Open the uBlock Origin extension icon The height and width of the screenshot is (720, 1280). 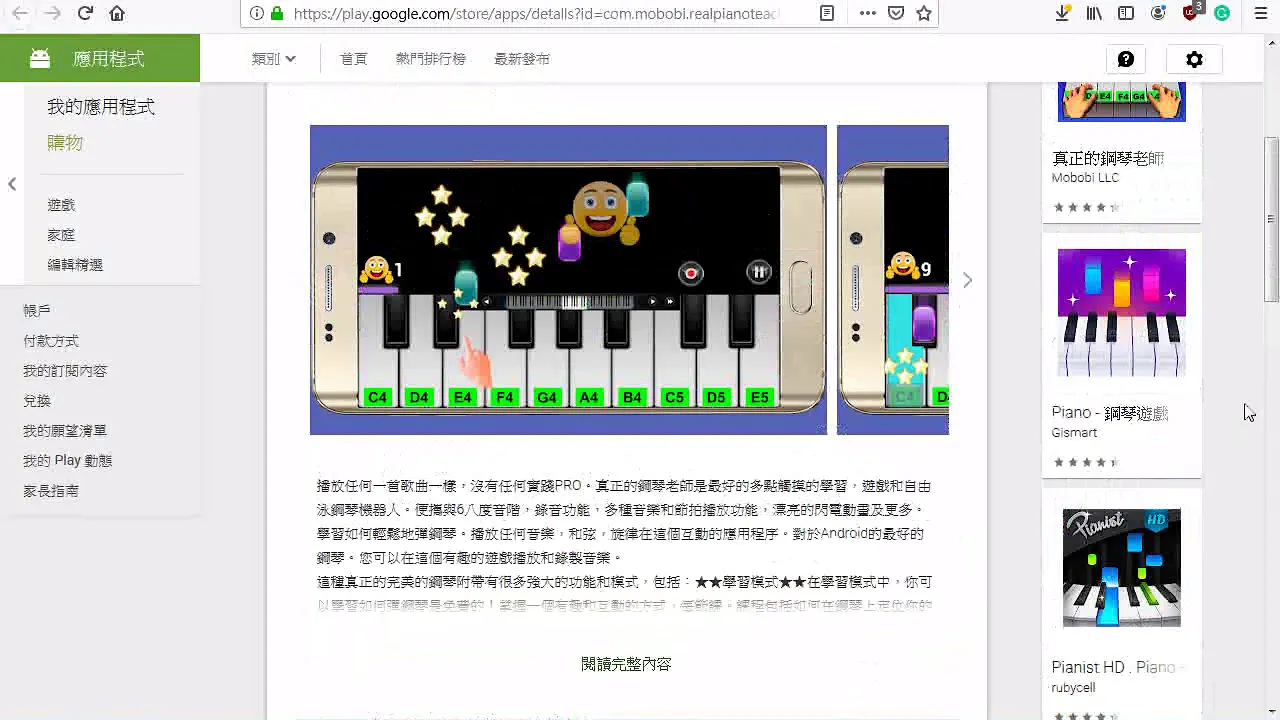coord(1191,13)
